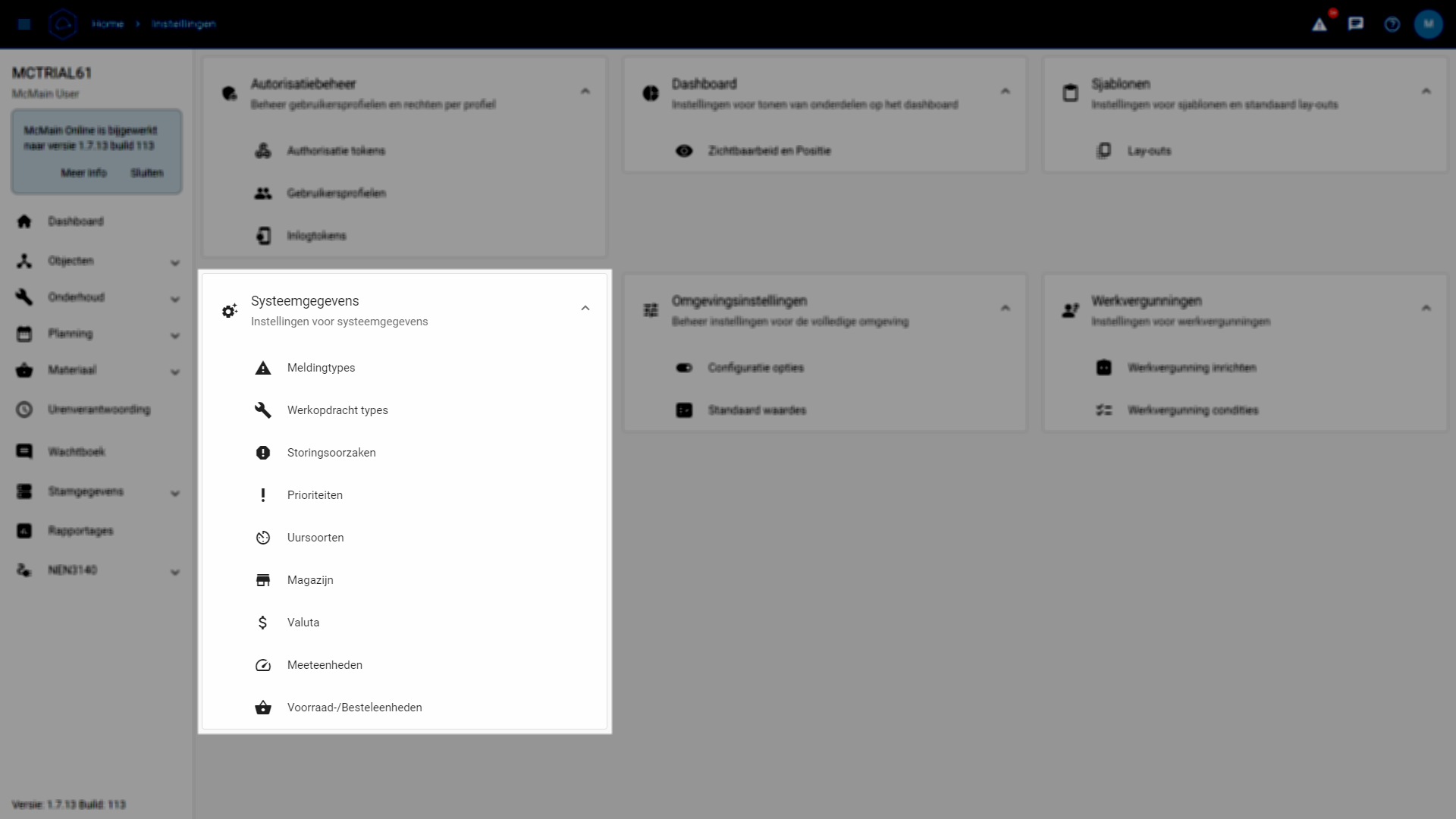Click the Meer info link
The image size is (1456, 819).
[x=83, y=173]
